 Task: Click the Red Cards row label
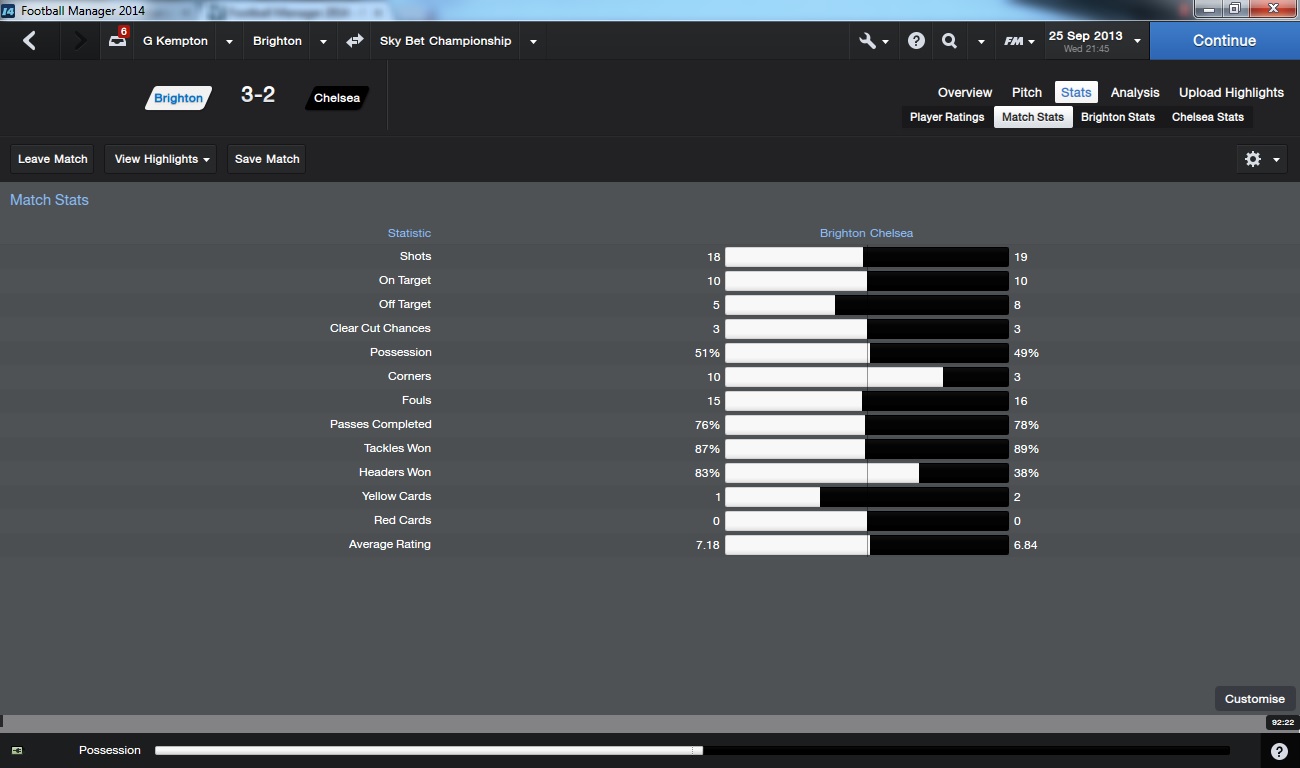[402, 520]
